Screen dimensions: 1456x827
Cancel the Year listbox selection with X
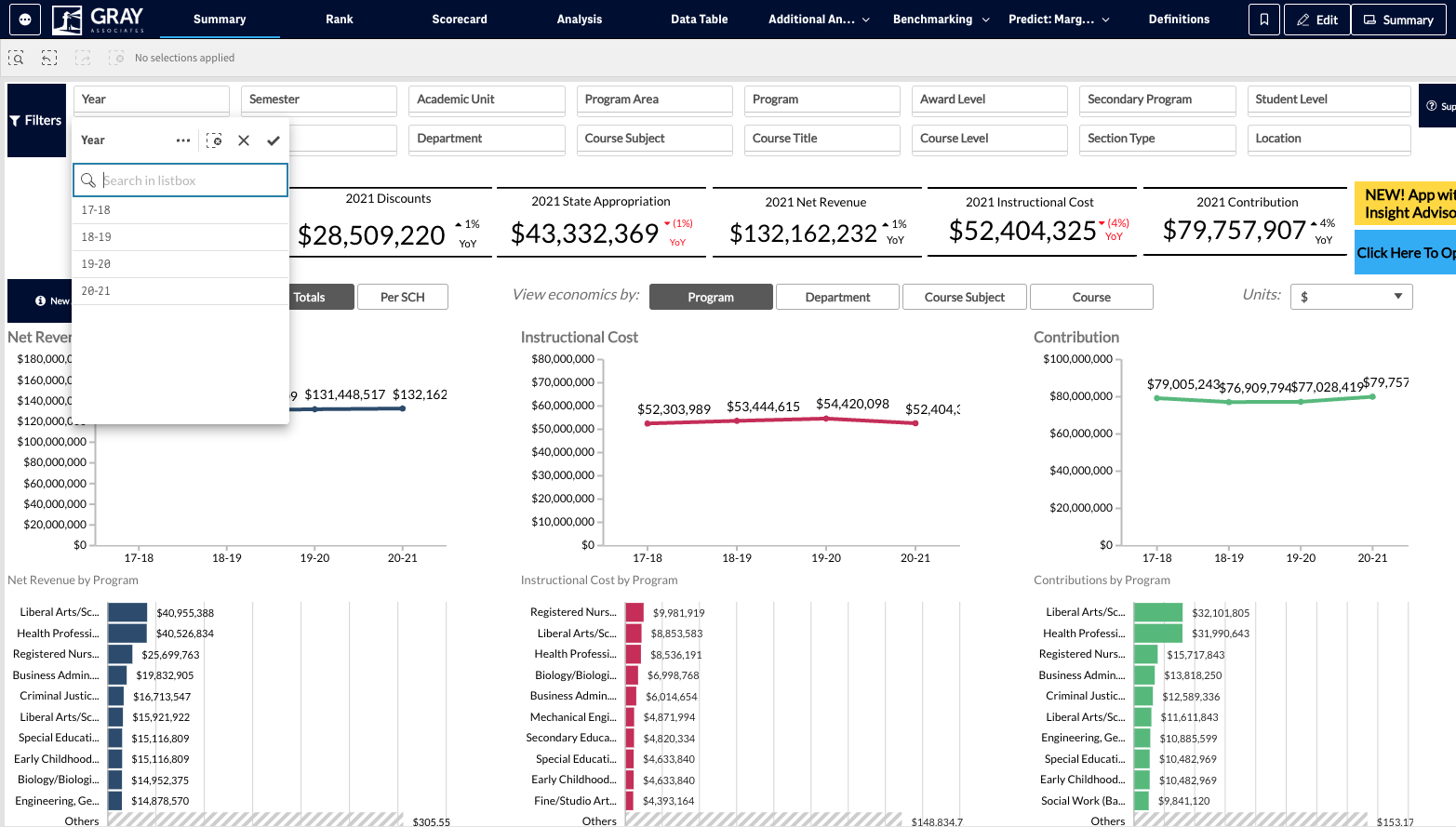pyautogui.click(x=244, y=140)
